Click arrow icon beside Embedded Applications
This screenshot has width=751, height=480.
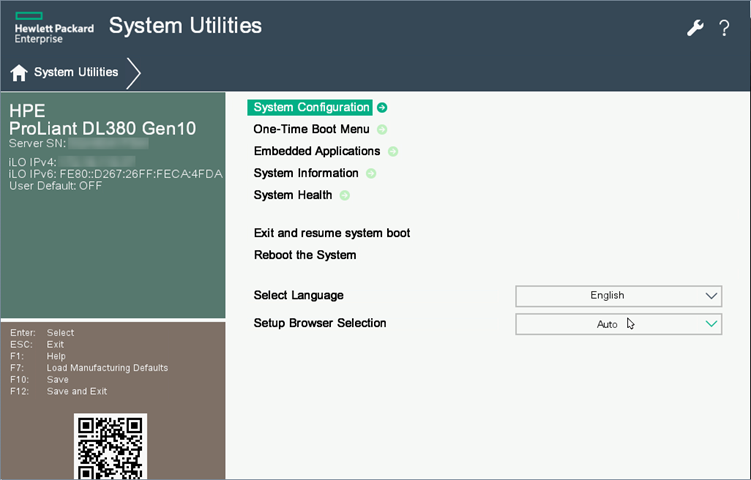coord(393,151)
